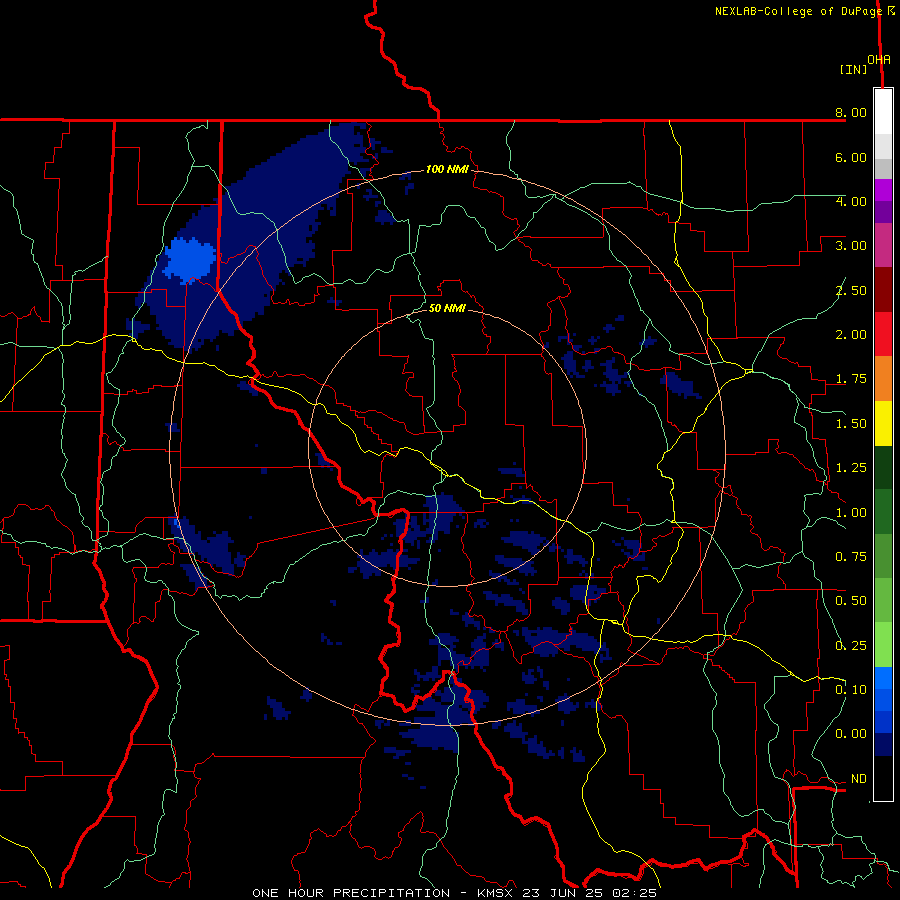Image resolution: width=900 pixels, height=900 pixels.
Task: Pick the light blue legend swatch
Action: pyautogui.click(x=883, y=678)
